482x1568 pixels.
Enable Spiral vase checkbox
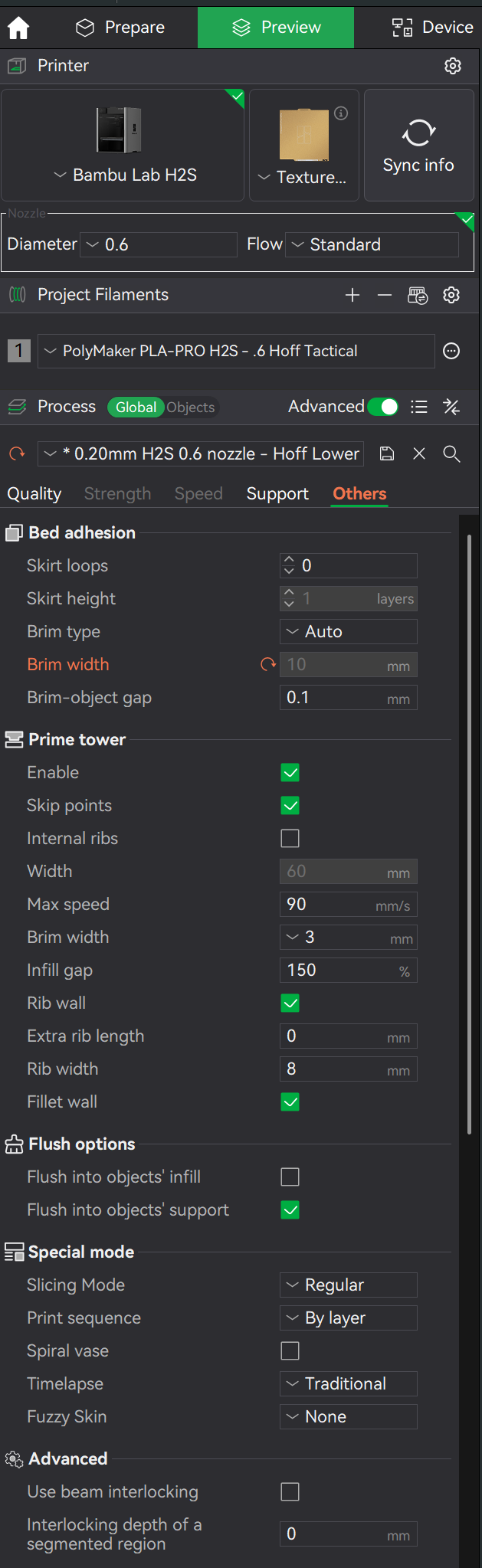[290, 1351]
